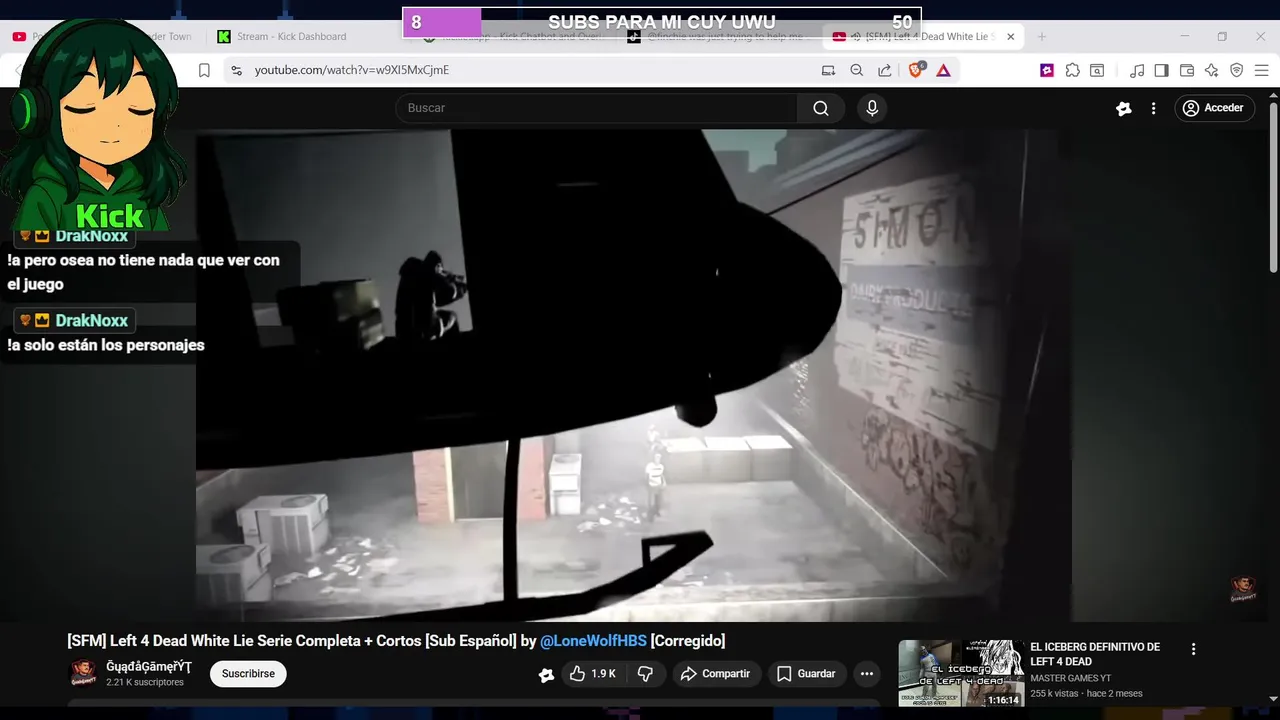Click the youtube.com URL in the address bar
Screen dimensions: 1280x720
pos(352,70)
